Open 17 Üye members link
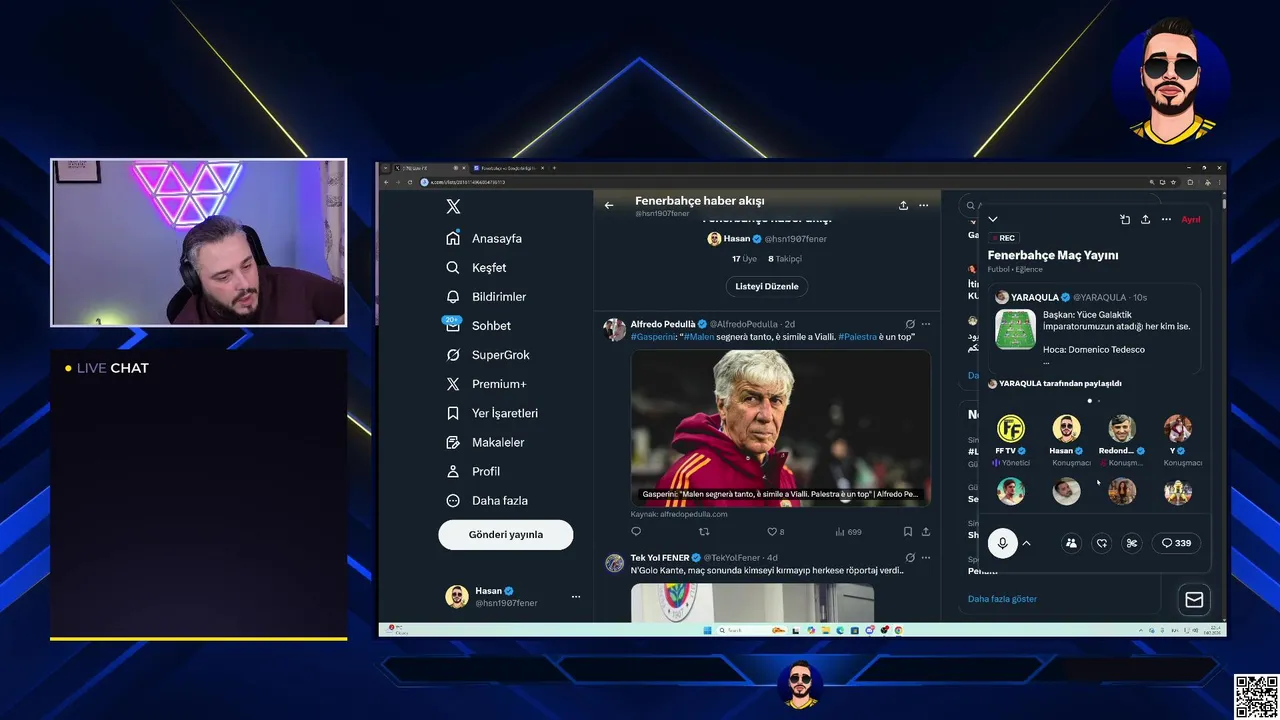Viewport: 1280px width, 720px height. 743,259
